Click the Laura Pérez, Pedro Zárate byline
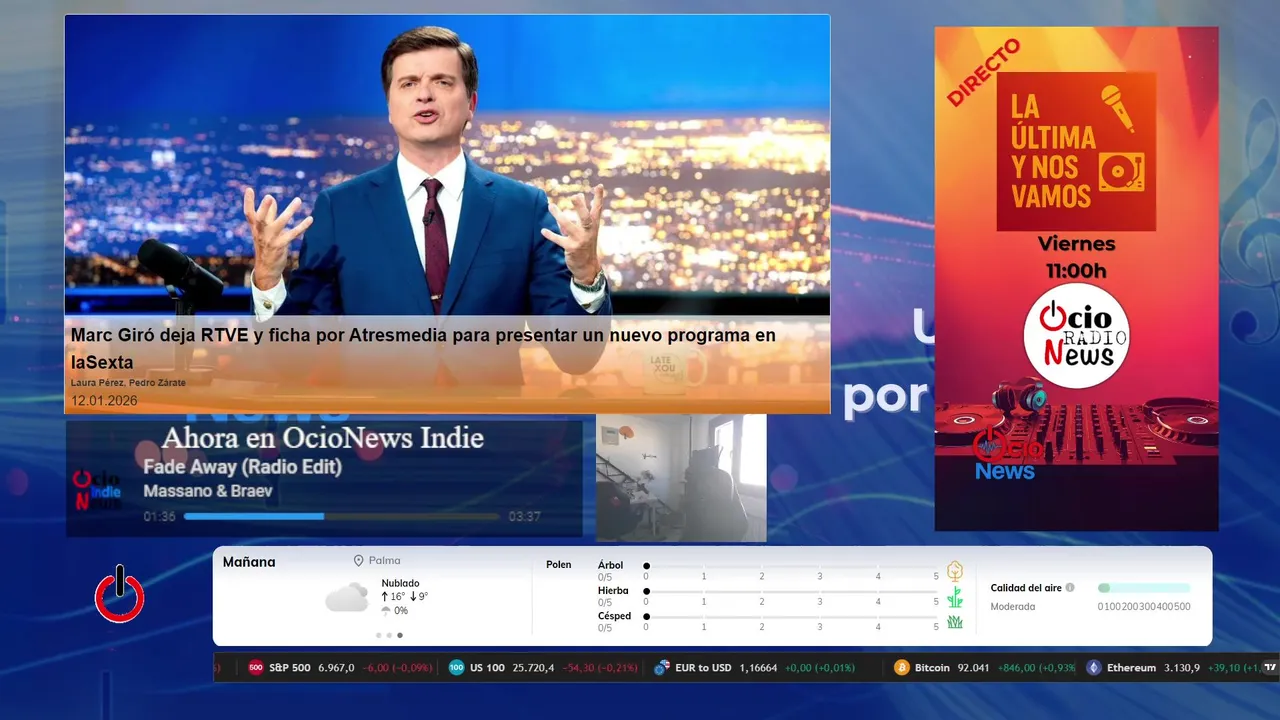Viewport: 1280px width, 720px height. [x=128, y=383]
